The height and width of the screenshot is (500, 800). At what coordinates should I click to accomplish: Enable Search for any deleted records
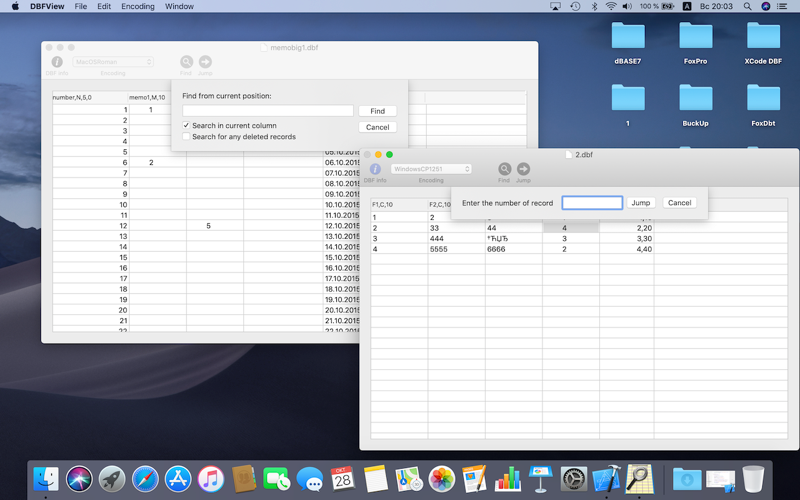coord(187,137)
